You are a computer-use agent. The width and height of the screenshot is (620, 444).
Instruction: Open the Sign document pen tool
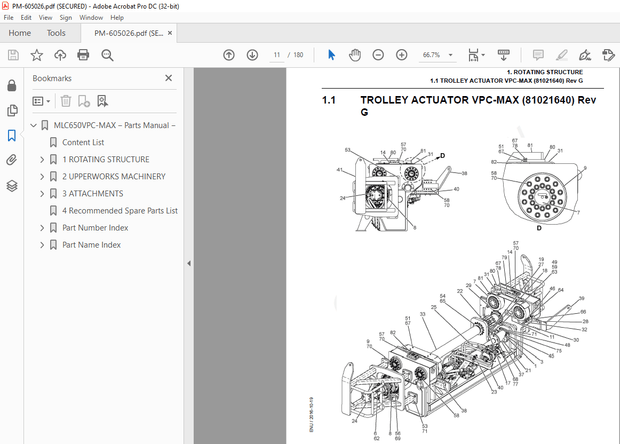point(585,55)
